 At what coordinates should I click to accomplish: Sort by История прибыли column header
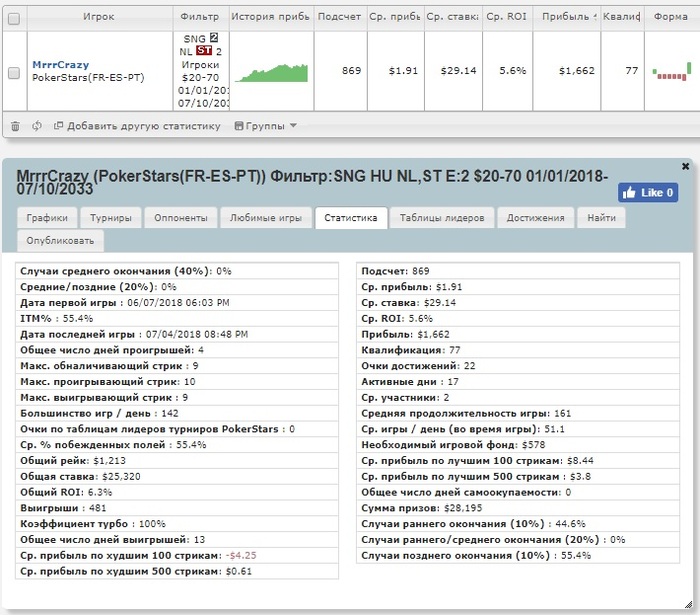[271, 17]
